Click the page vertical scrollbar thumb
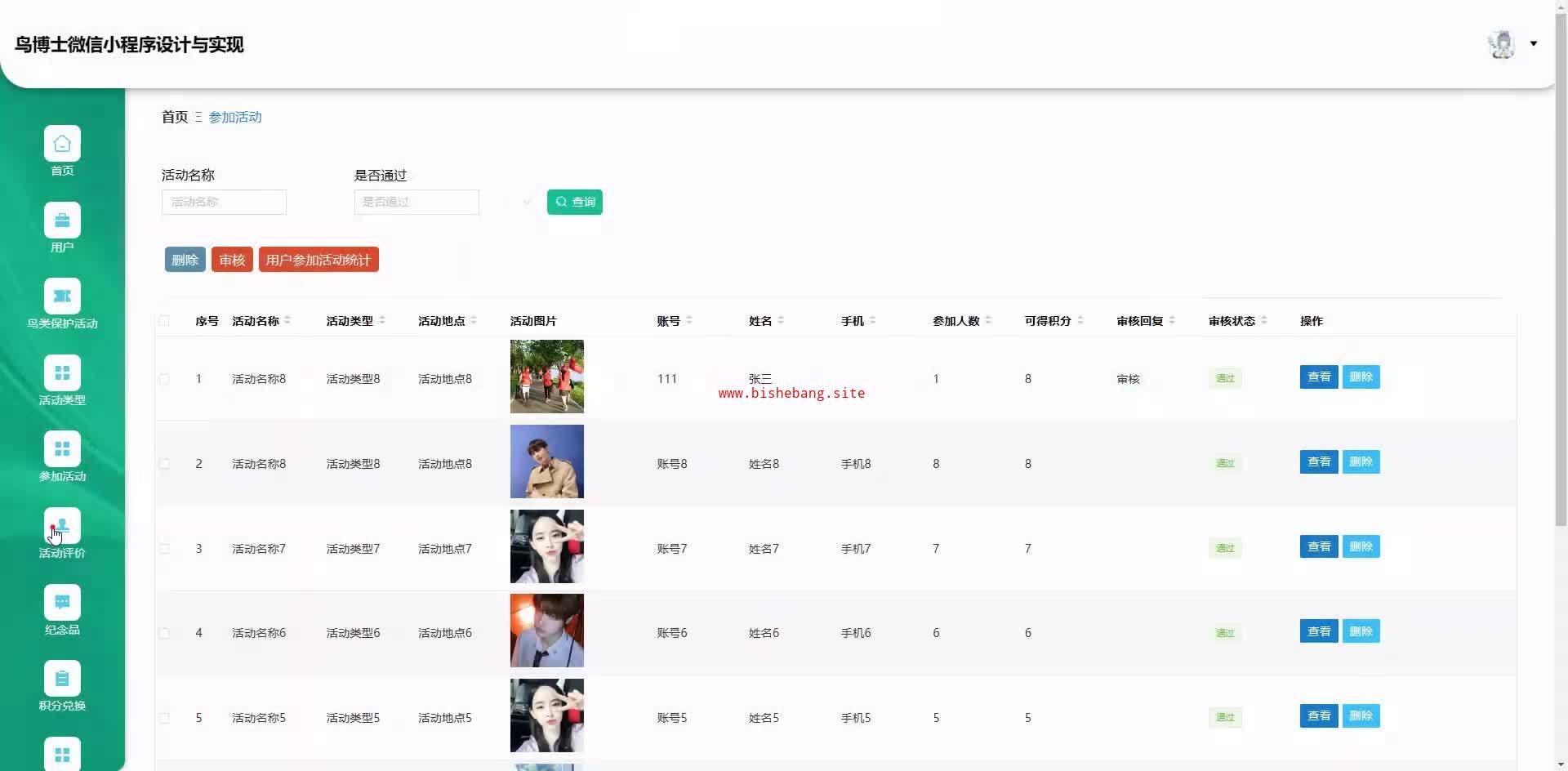The width and height of the screenshot is (1568, 771). point(1561,270)
